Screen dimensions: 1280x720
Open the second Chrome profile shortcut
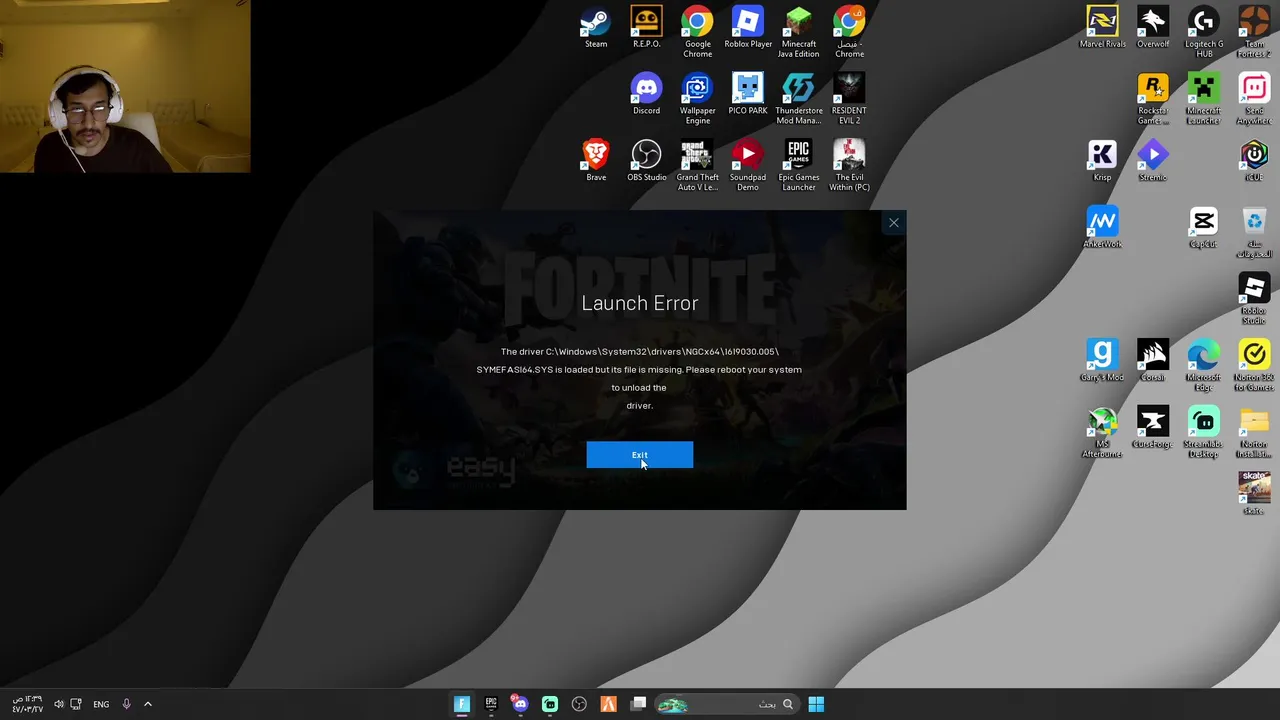(849, 32)
